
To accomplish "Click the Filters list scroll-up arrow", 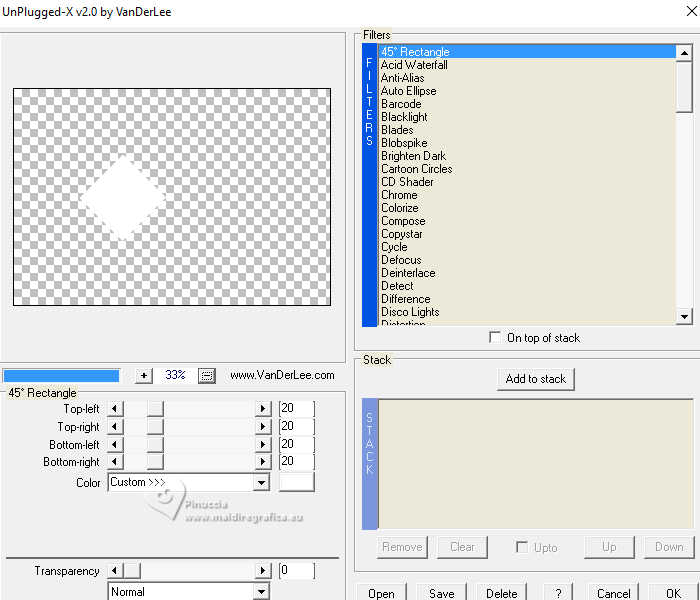I will pos(684,53).
